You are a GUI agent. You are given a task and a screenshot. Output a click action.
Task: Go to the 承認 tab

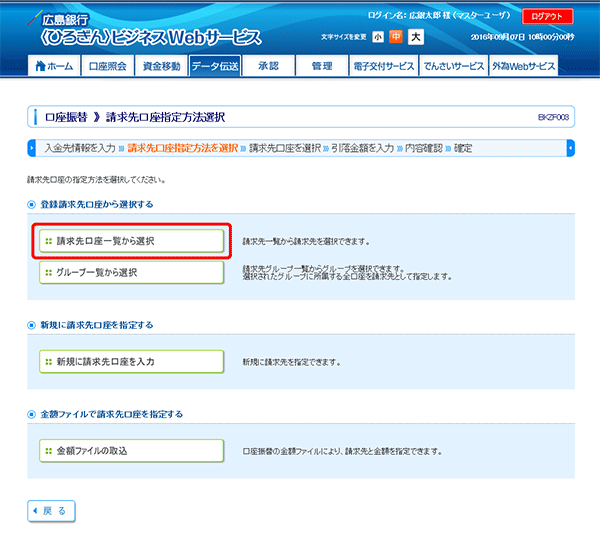point(269,66)
